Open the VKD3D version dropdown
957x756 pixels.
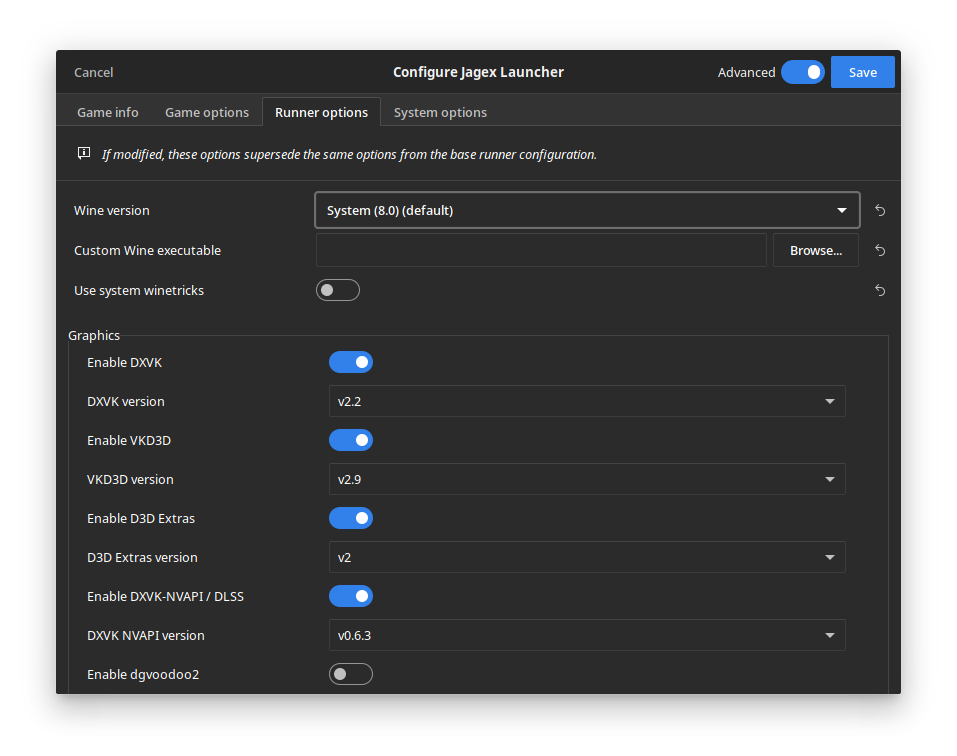pyautogui.click(x=587, y=480)
